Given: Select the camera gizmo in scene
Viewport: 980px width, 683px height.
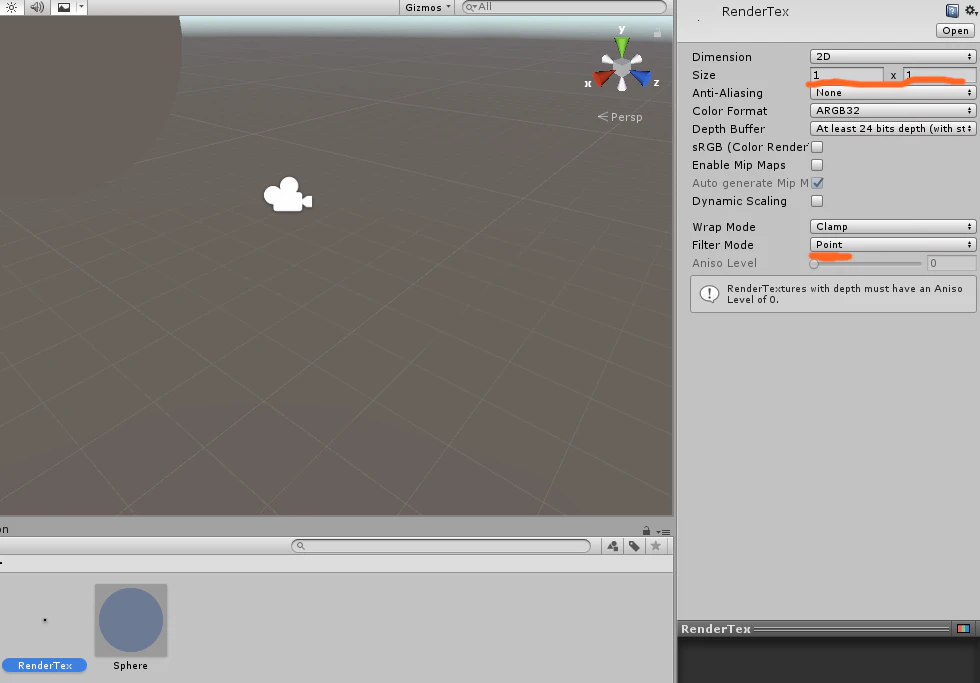Looking at the screenshot, I should tap(288, 195).
